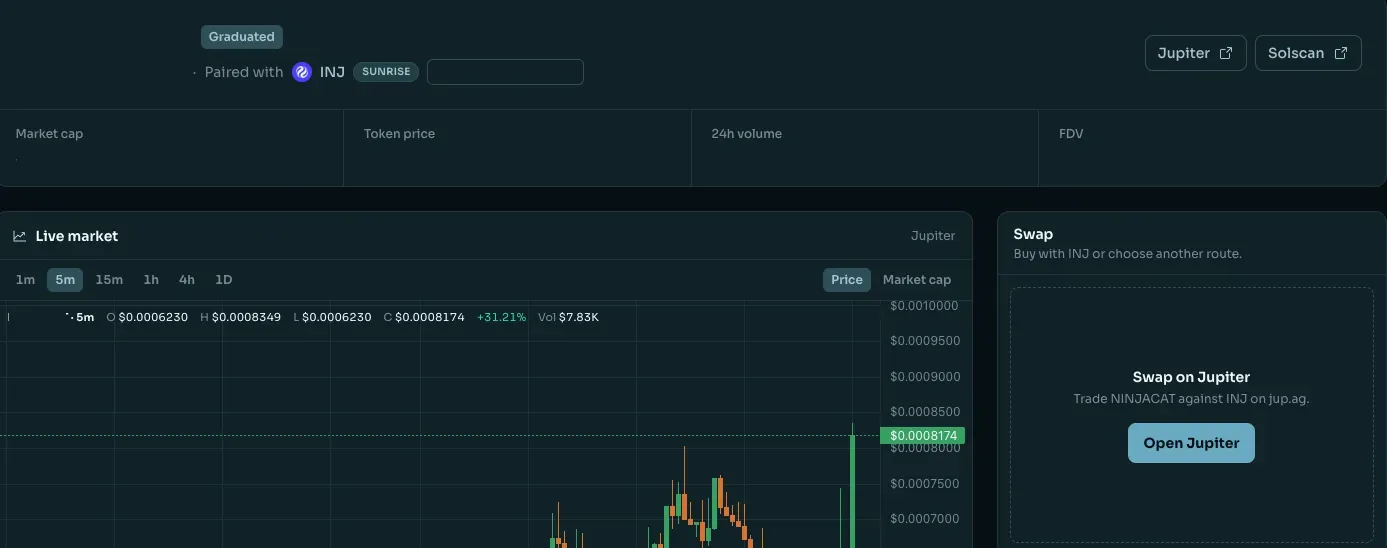
Task: Click the '$0.0009000' price axis label
Action: click(x=925, y=377)
